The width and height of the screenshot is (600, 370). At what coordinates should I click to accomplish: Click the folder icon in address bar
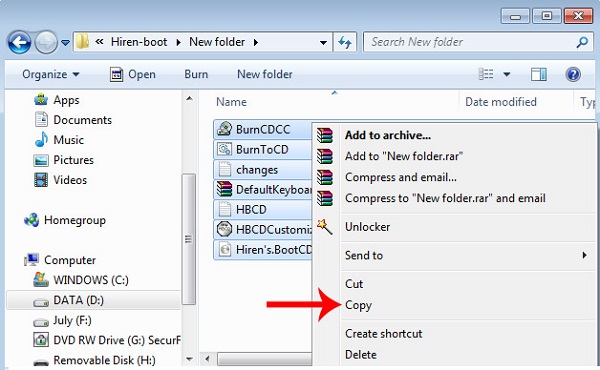click(82, 42)
